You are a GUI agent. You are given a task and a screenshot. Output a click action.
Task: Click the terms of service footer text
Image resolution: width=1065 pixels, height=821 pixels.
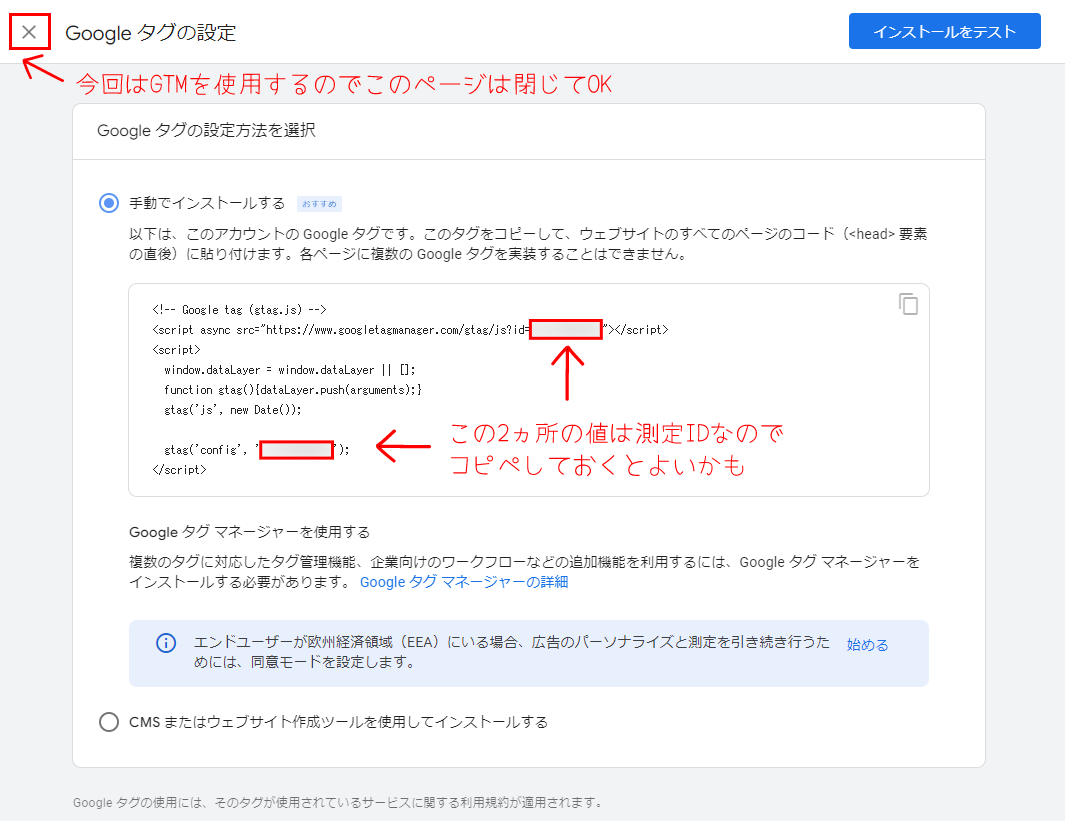[x=338, y=803]
